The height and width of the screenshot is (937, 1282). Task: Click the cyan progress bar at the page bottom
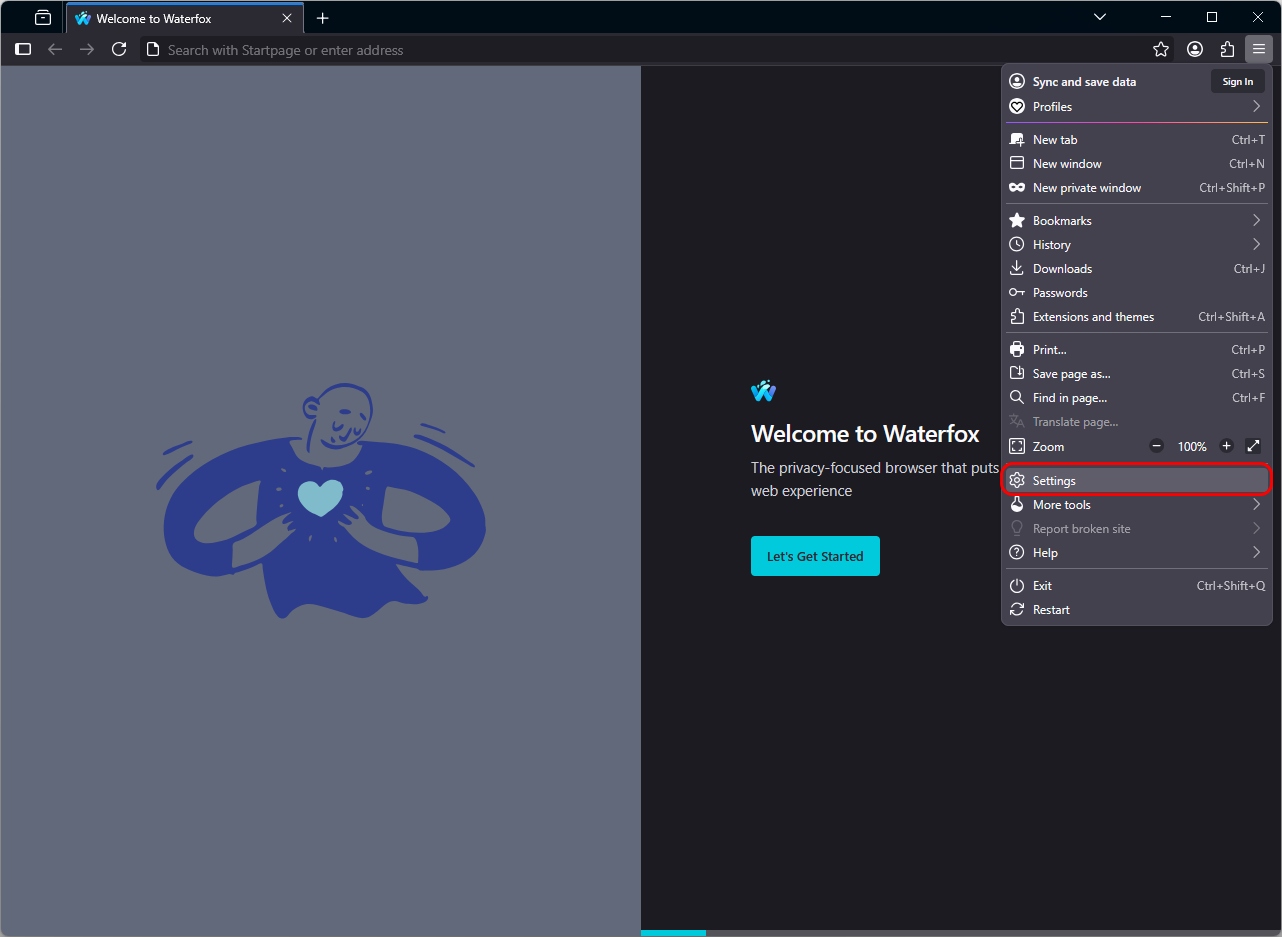[x=673, y=933]
